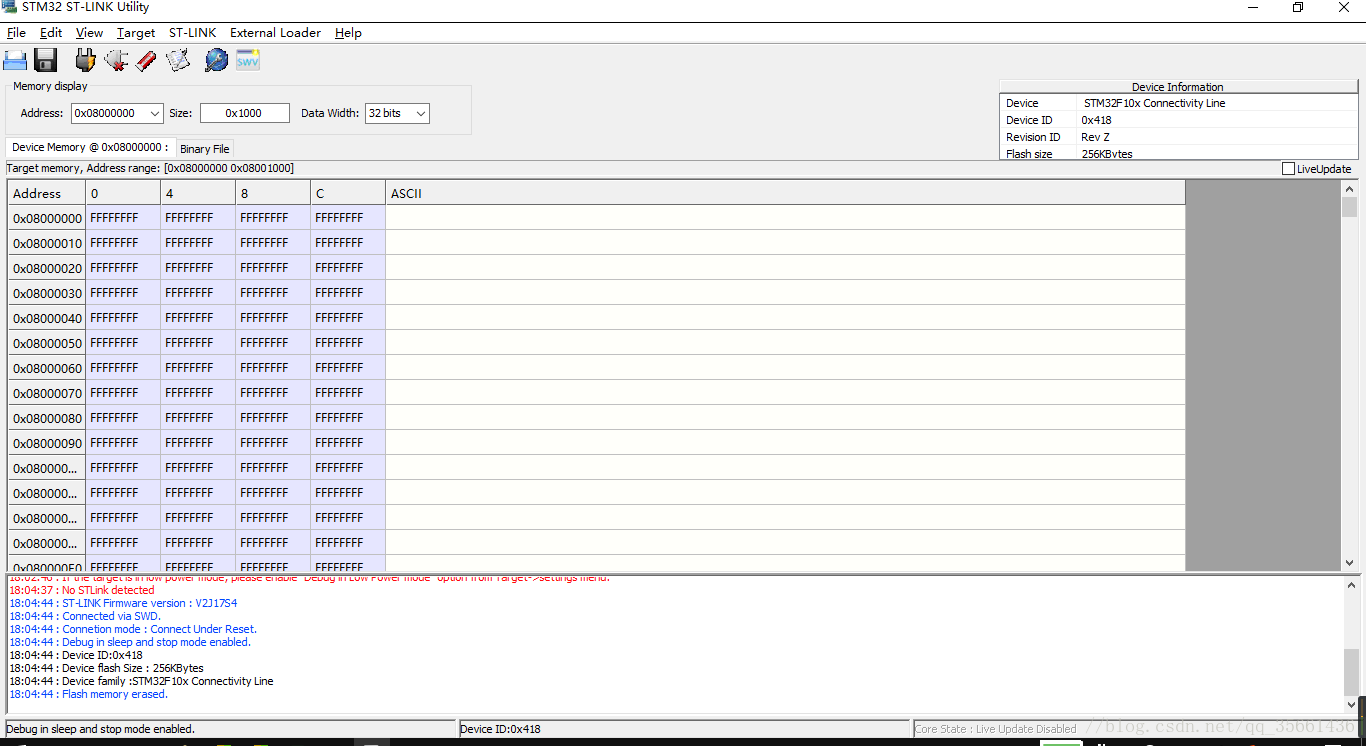Click the "Connected via SWD." log line
This screenshot has height=746, width=1366.
coord(85,616)
